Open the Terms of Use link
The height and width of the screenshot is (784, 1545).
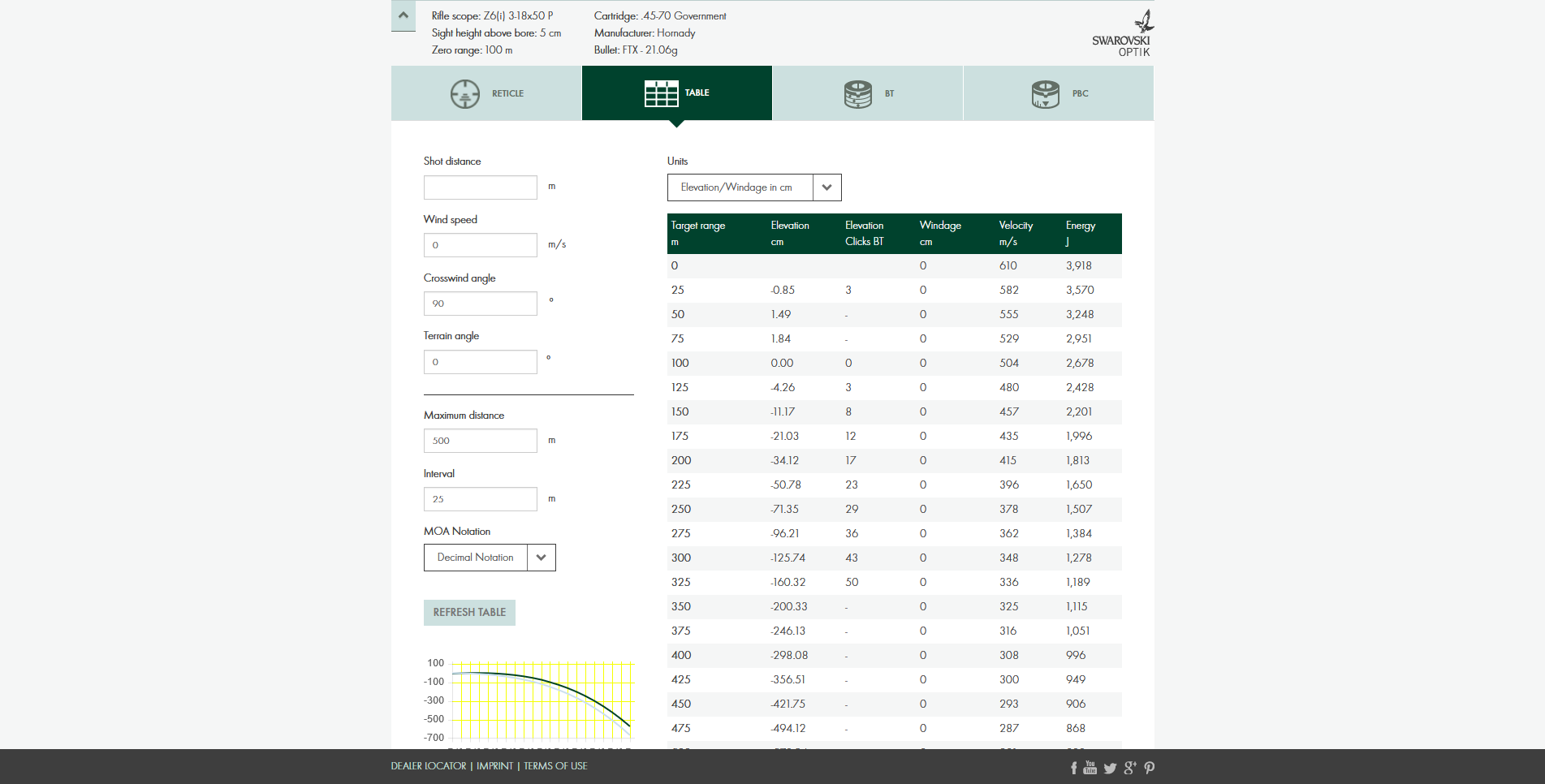point(555,766)
